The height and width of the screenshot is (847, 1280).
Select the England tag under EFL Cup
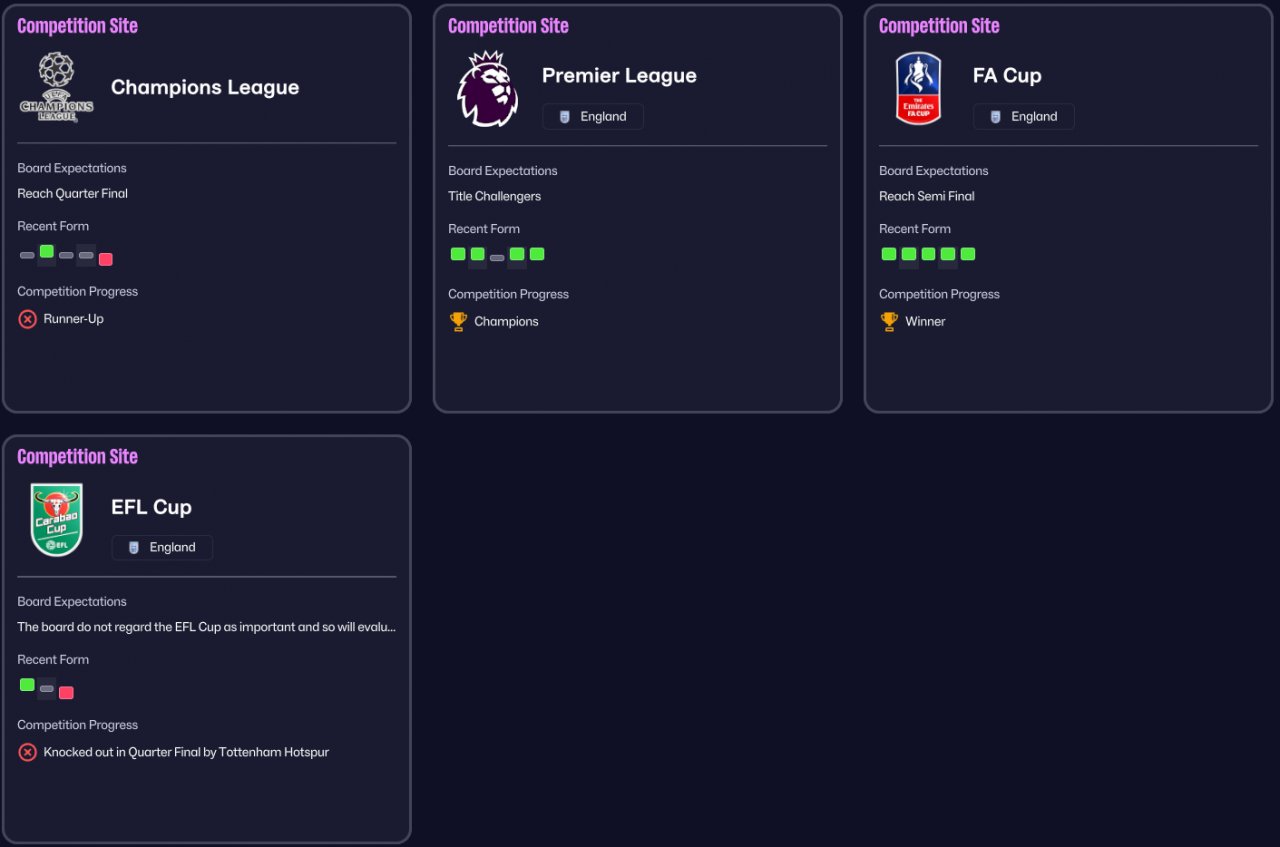tap(162, 547)
